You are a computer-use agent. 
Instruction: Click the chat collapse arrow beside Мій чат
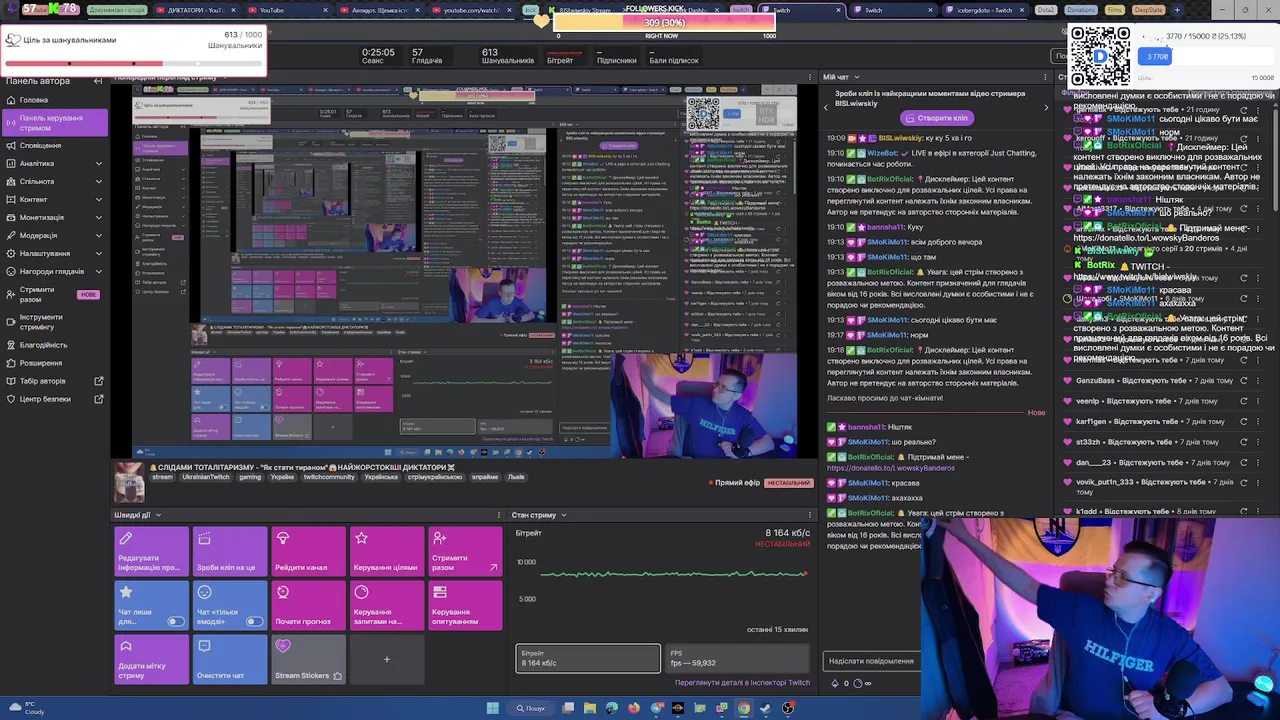pos(856,77)
